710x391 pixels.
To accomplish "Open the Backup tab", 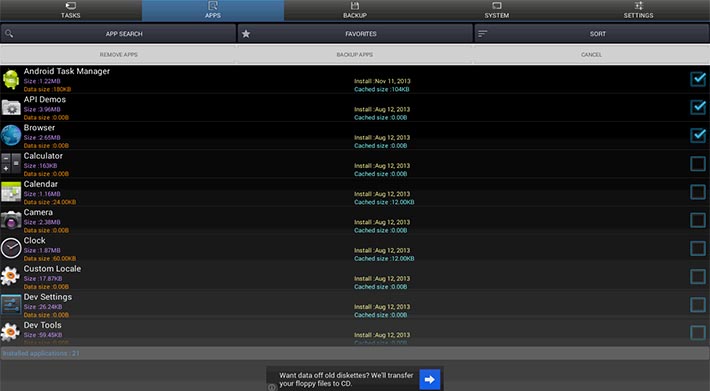I will (355, 10).
